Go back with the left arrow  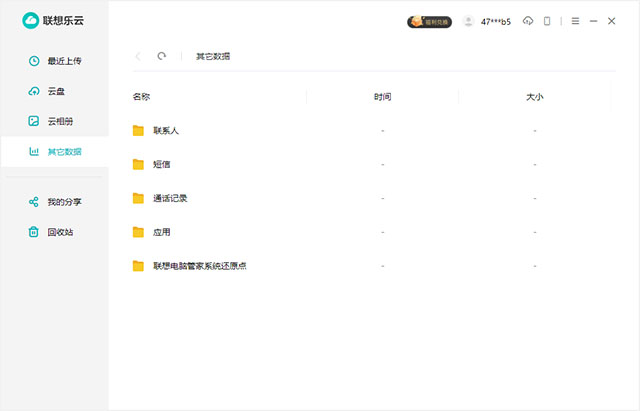(138, 57)
